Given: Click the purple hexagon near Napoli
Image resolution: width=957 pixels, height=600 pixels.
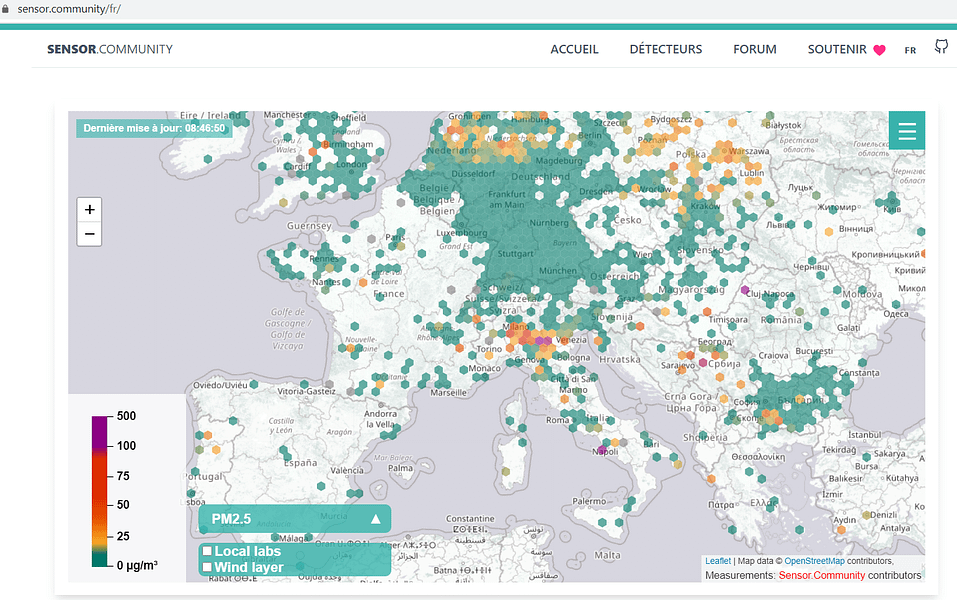Looking at the screenshot, I should click(x=602, y=450).
